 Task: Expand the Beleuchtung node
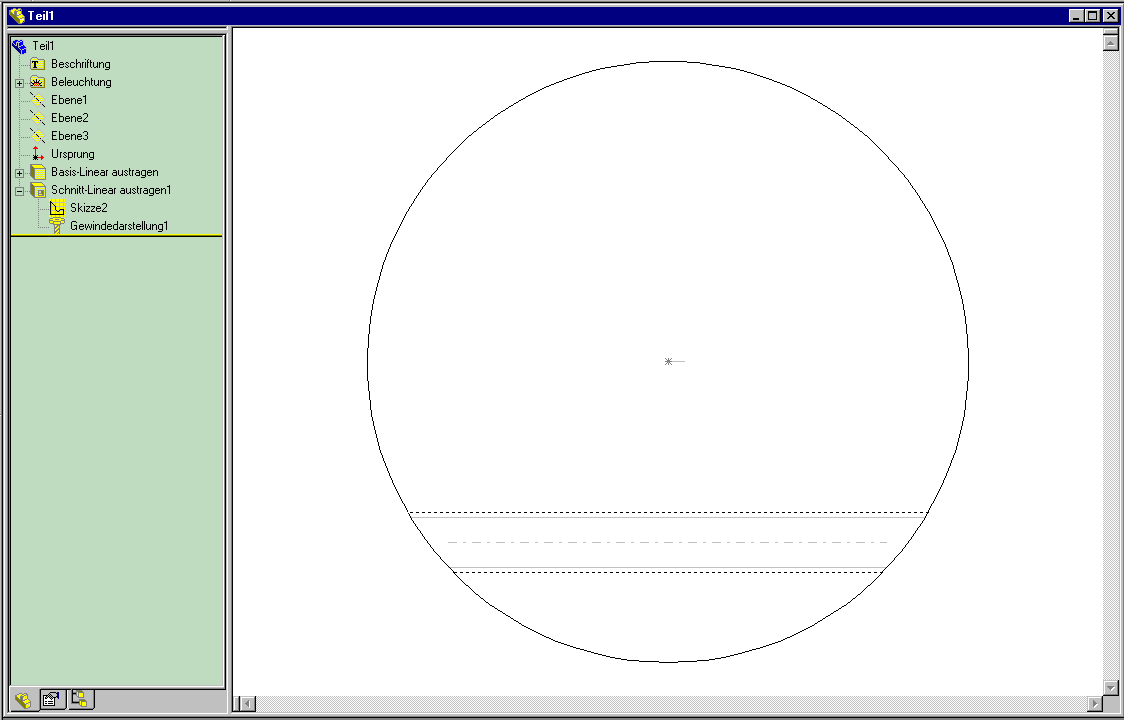click(19, 83)
